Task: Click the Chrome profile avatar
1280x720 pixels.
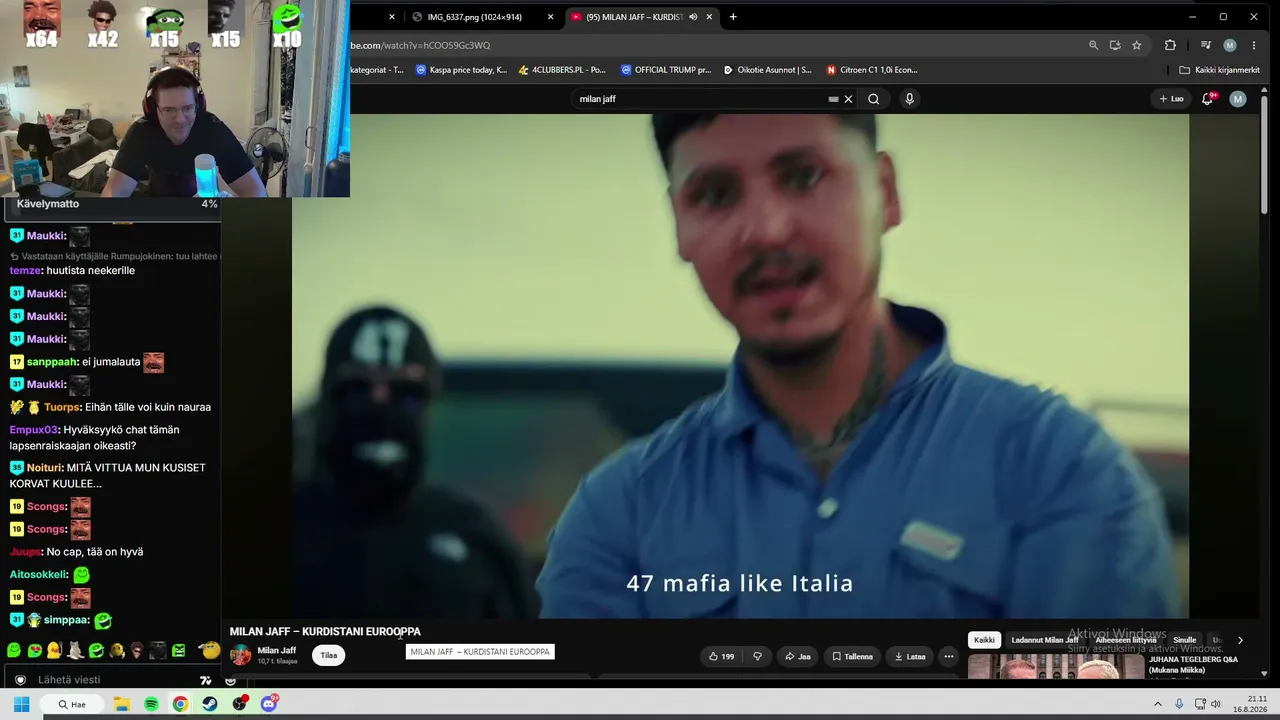Action: (x=1230, y=45)
